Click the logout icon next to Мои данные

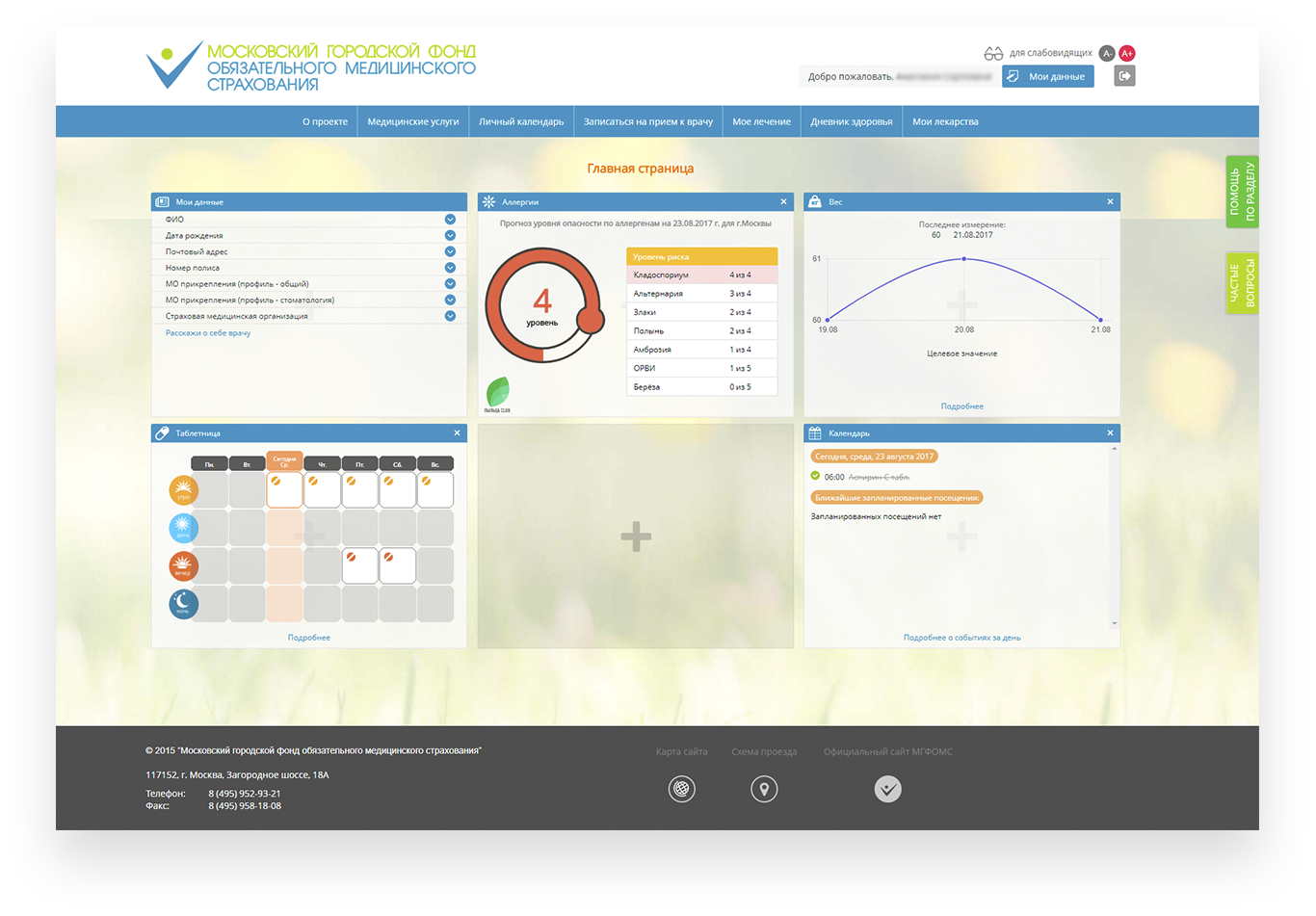tap(1124, 76)
